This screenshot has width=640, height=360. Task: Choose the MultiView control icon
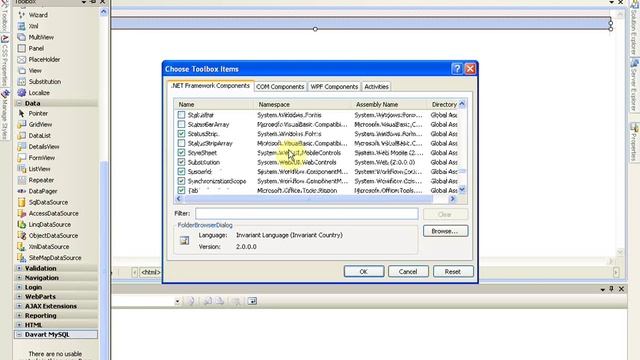22,37
